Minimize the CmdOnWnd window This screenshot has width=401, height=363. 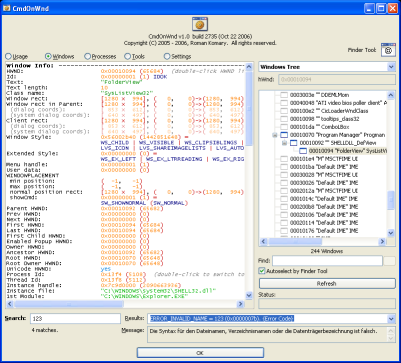370,8
